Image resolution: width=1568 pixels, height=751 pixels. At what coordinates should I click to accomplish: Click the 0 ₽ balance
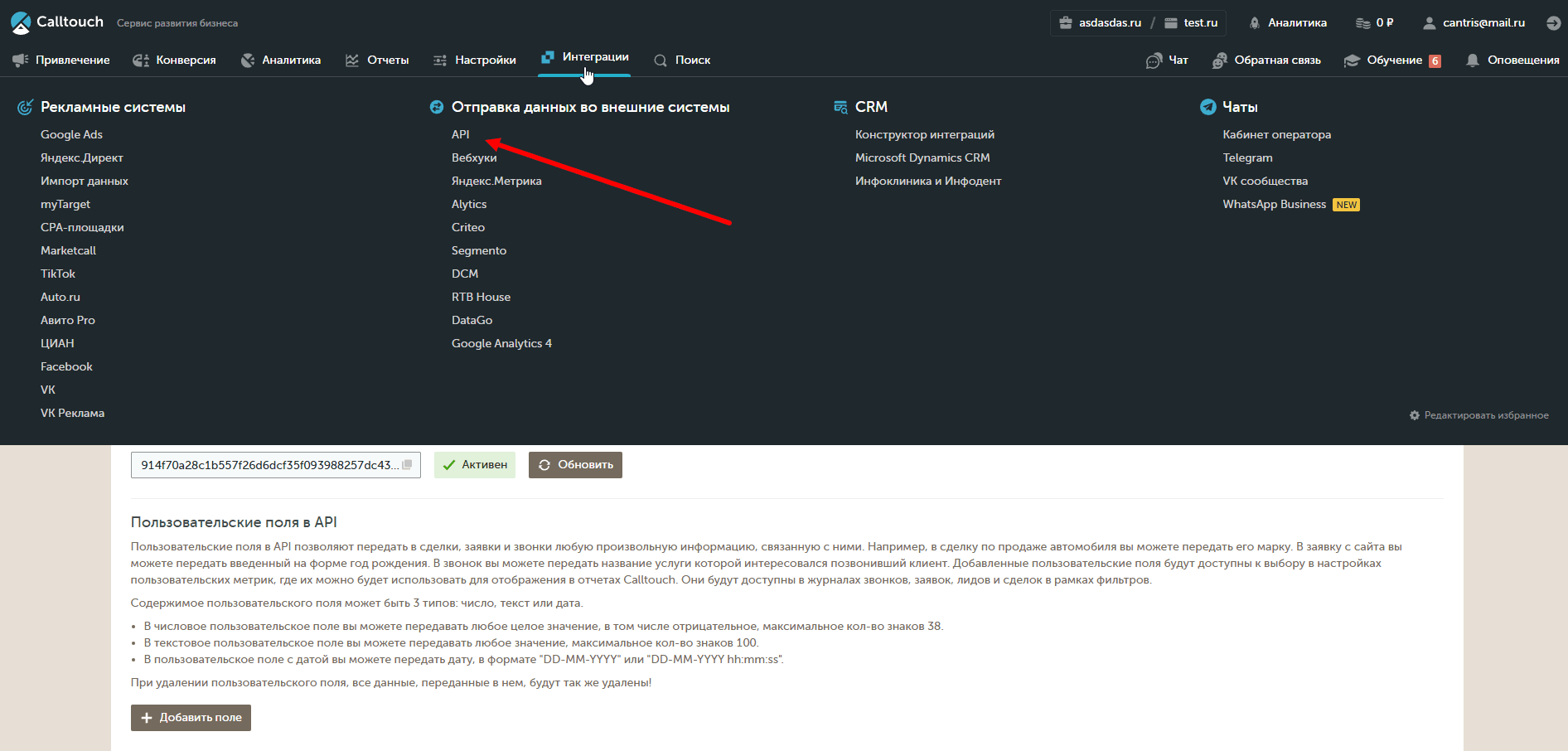[x=1374, y=23]
